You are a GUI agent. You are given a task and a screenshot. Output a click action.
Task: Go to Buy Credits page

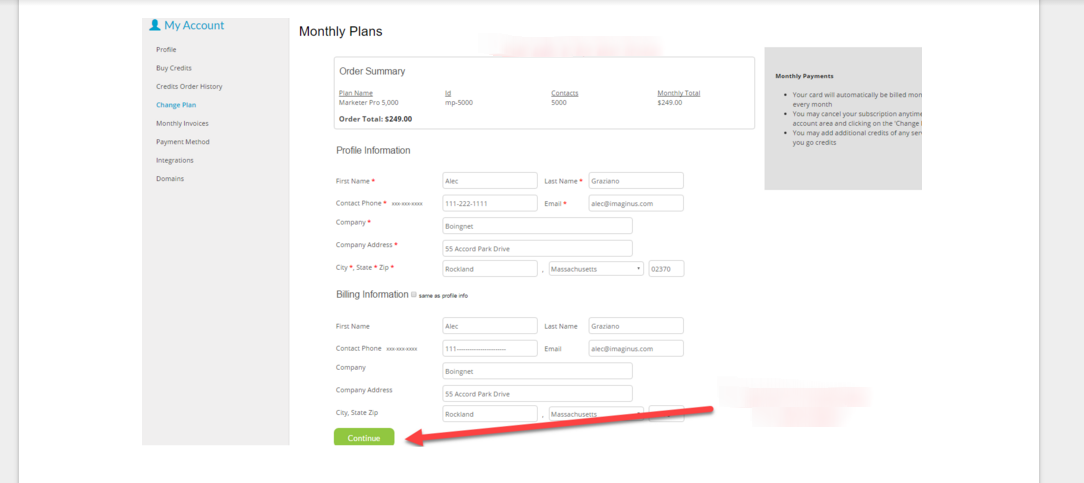pos(174,68)
